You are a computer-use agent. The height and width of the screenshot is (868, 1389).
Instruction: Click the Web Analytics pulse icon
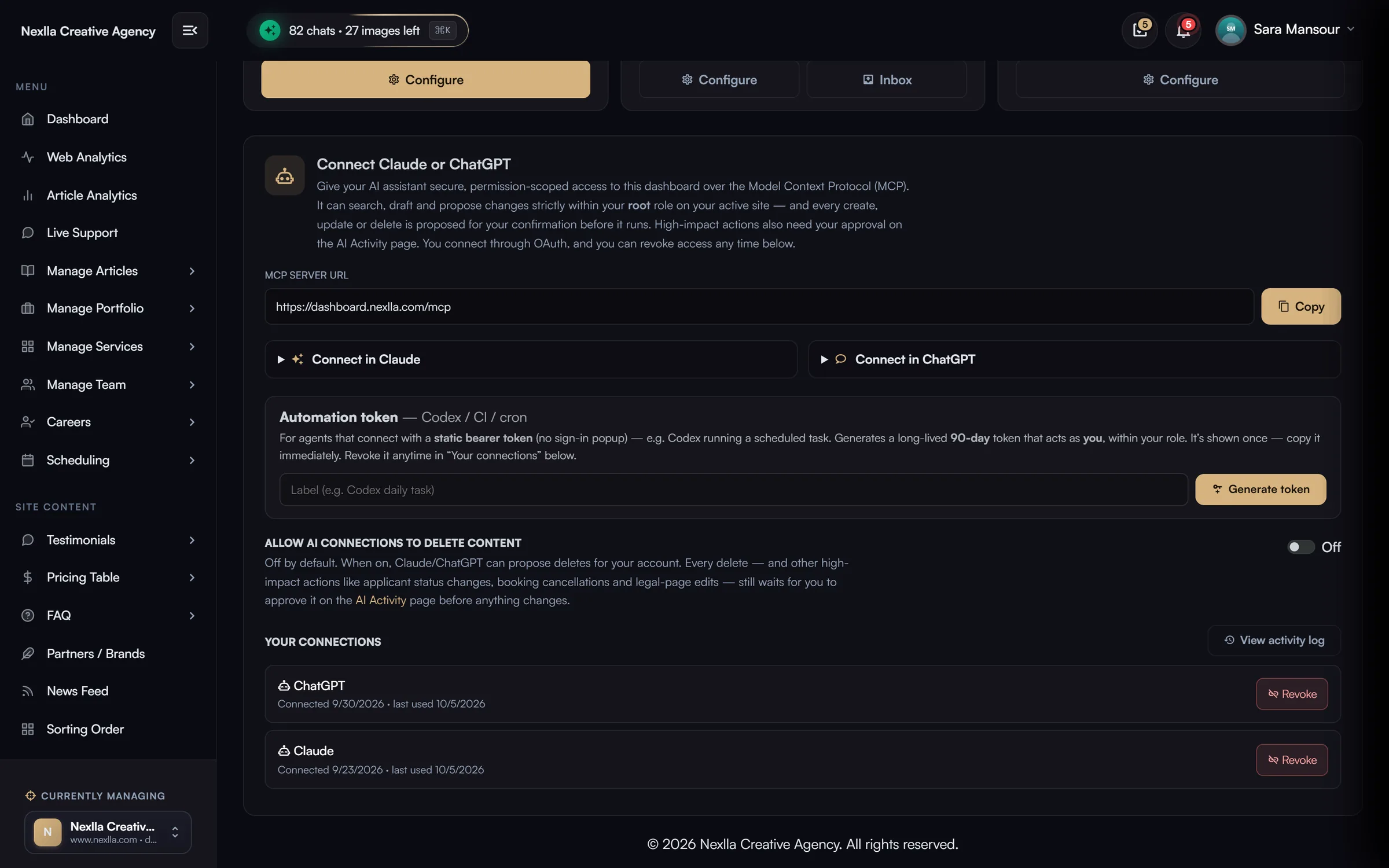pos(28,157)
